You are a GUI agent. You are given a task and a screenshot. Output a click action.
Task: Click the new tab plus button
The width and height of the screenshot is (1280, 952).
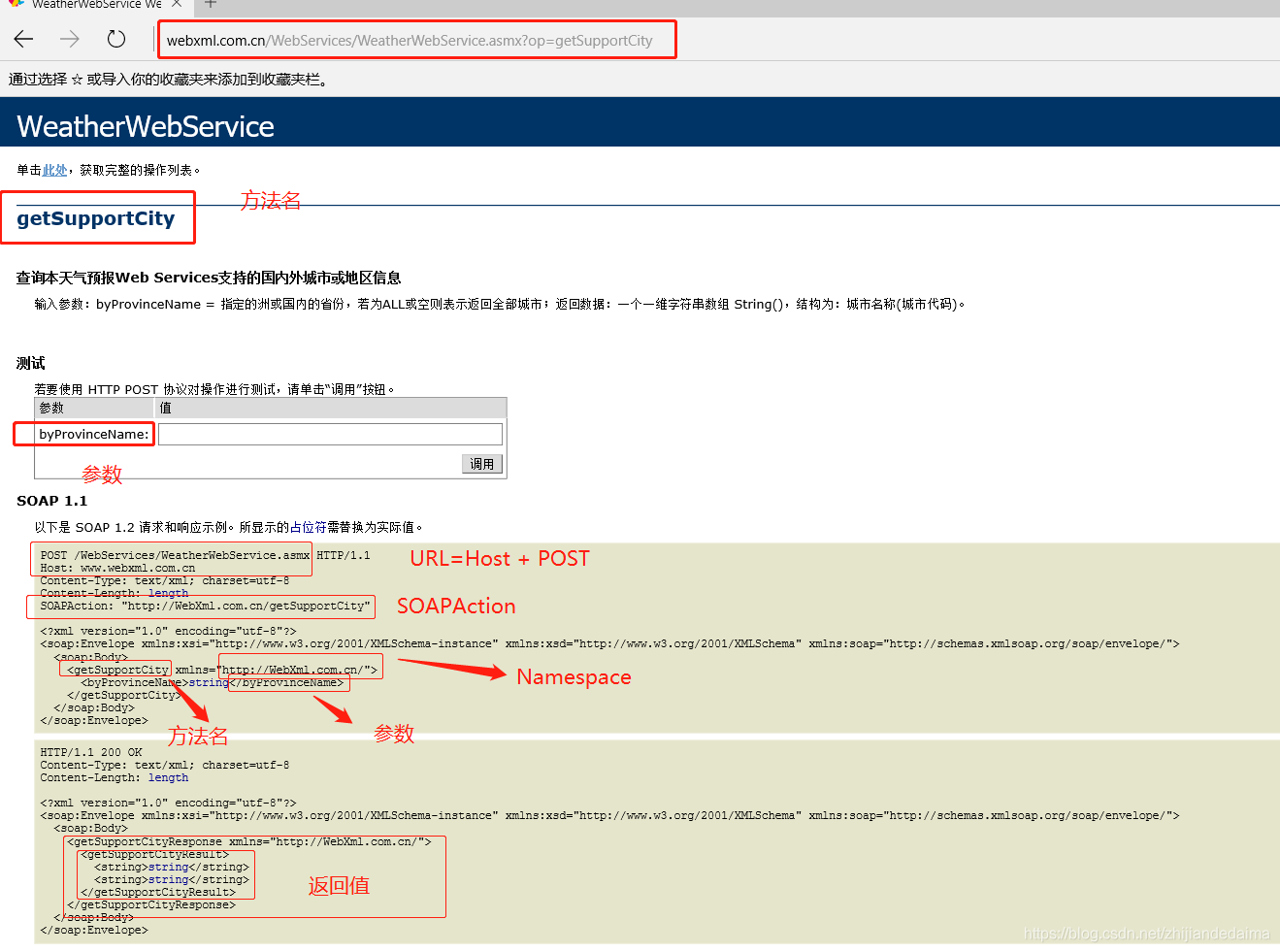tap(211, 4)
